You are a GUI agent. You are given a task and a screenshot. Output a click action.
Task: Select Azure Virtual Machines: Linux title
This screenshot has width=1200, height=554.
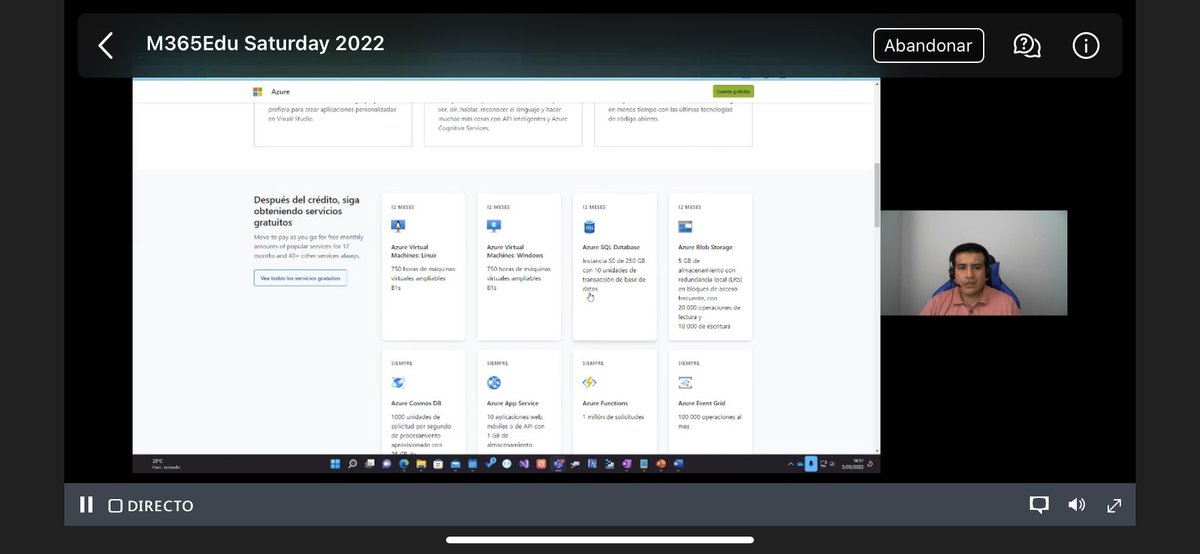point(413,249)
